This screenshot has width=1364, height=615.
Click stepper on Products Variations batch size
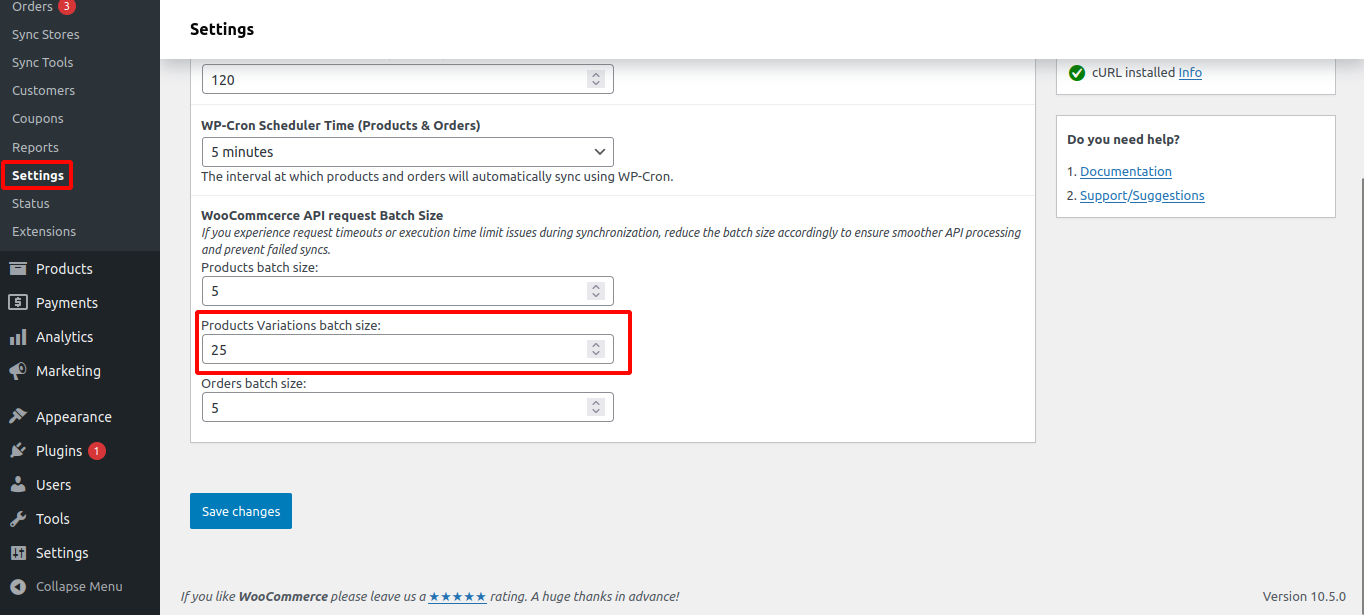(596, 349)
